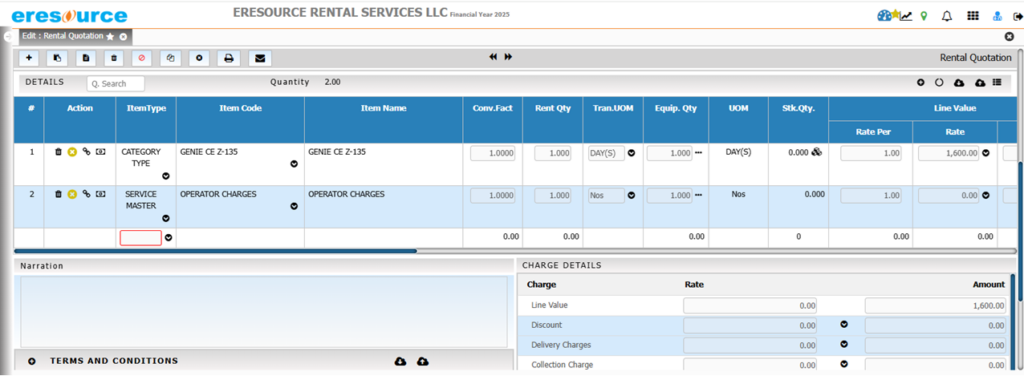Print the rental quotation
1024x380 pixels.
click(229, 58)
